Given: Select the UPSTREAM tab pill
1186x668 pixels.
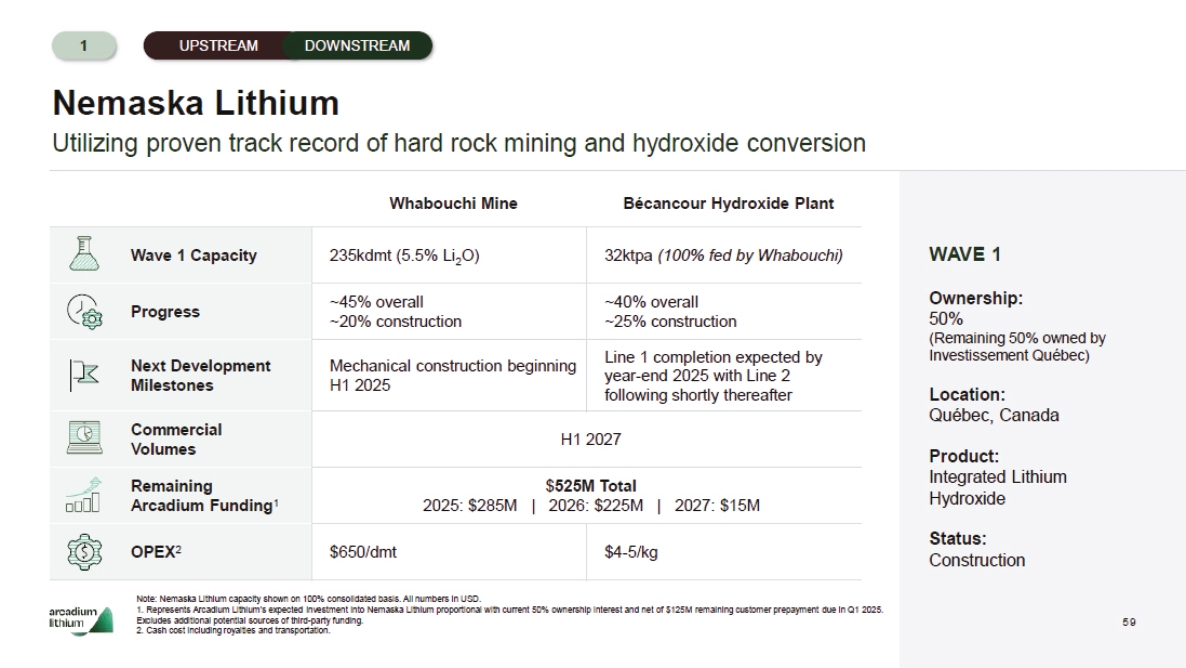Looking at the screenshot, I should pyautogui.click(x=217, y=45).
